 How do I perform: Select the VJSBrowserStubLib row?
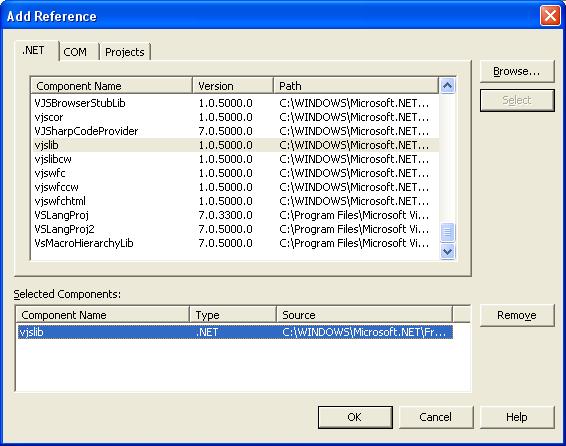tap(235, 103)
